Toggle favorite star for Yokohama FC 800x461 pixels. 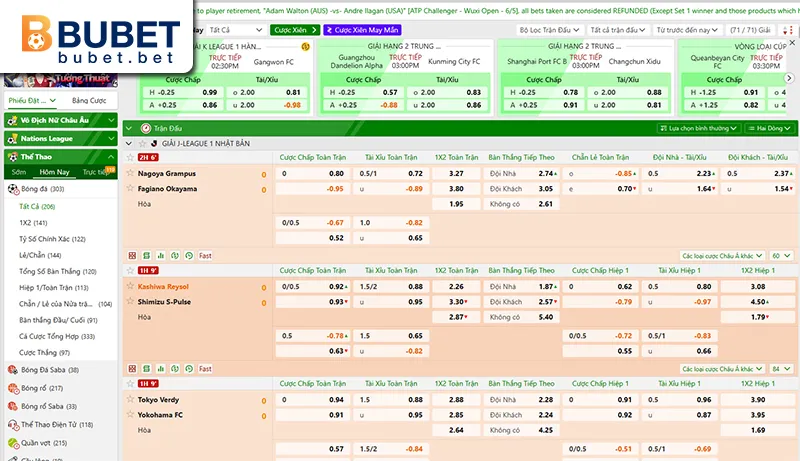130,415
